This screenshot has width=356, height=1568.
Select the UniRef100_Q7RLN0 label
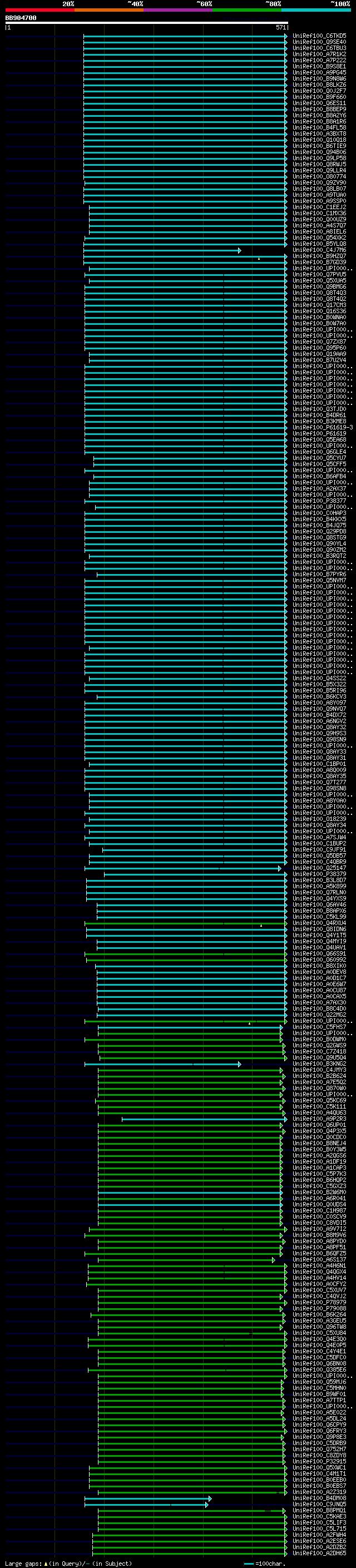click(x=319, y=892)
